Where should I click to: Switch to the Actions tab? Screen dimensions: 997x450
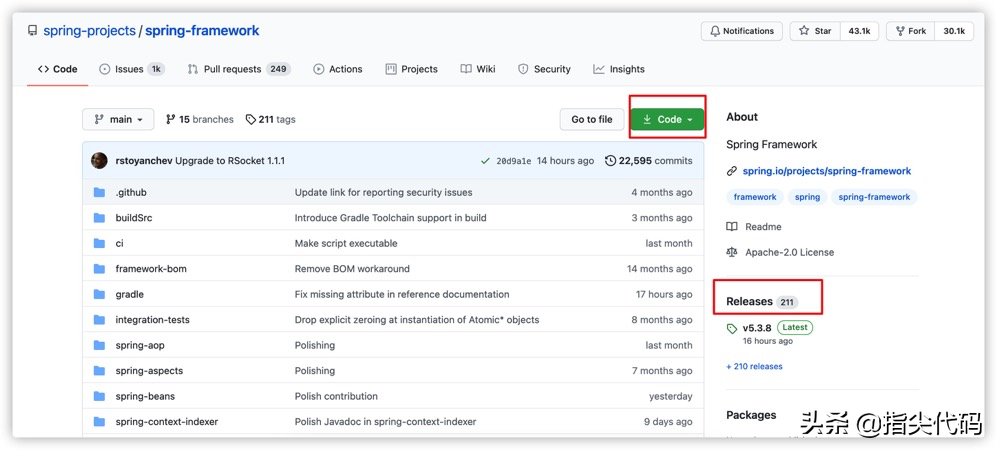click(338, 69)
